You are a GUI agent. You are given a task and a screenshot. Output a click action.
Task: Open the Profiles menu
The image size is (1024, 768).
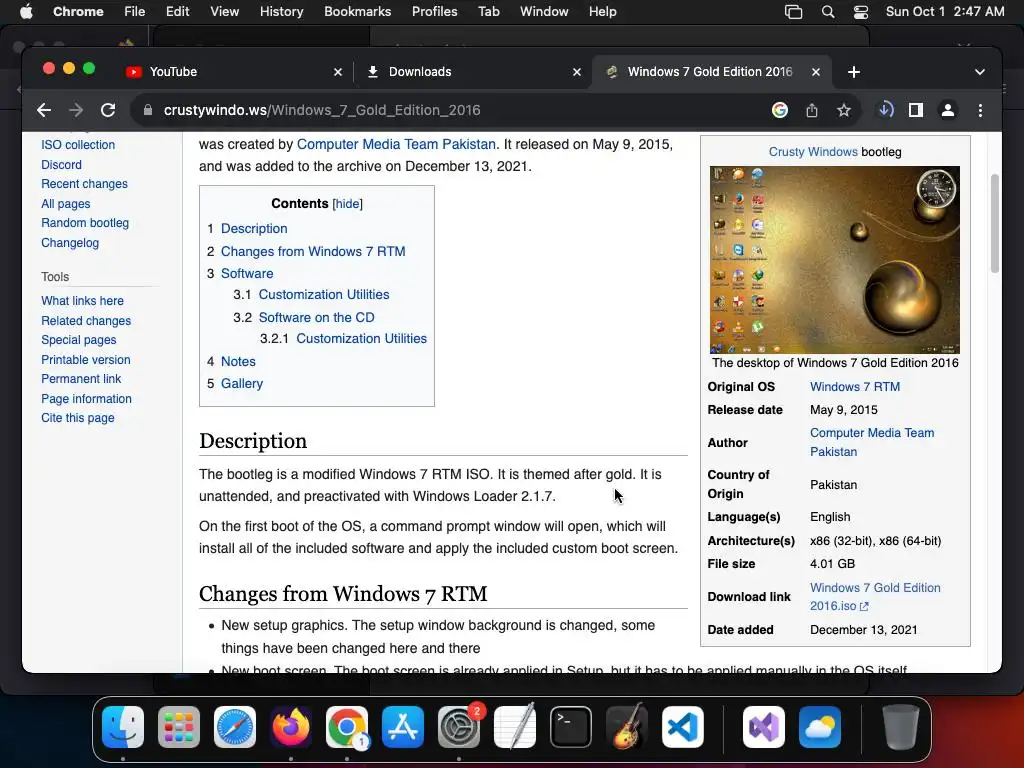(434, 12)
